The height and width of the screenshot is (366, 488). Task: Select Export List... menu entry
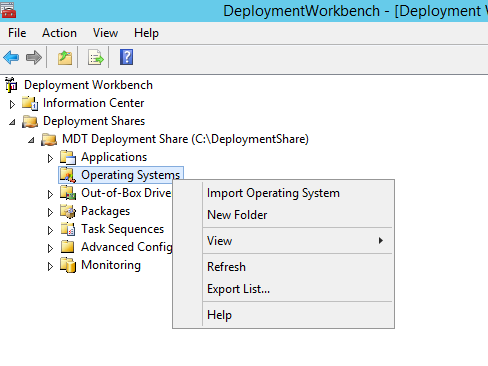pos(238,289)
